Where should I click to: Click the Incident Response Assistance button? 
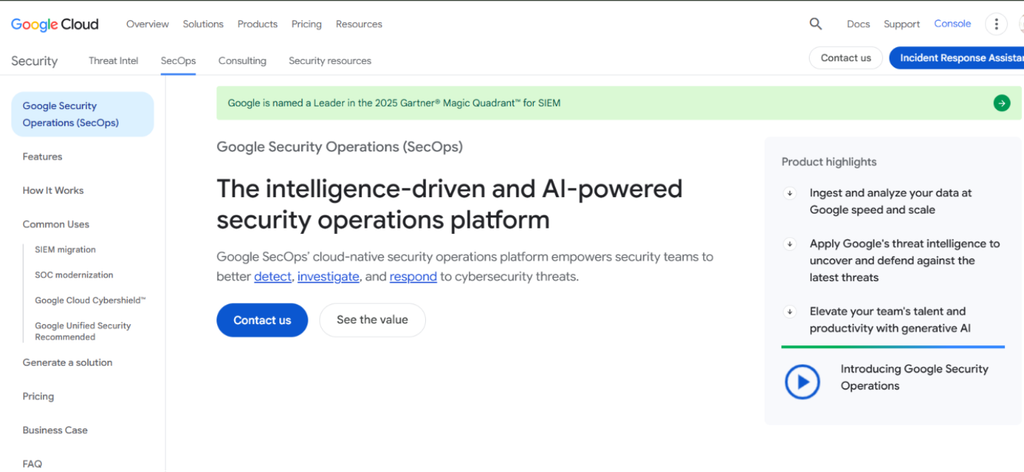957,57
